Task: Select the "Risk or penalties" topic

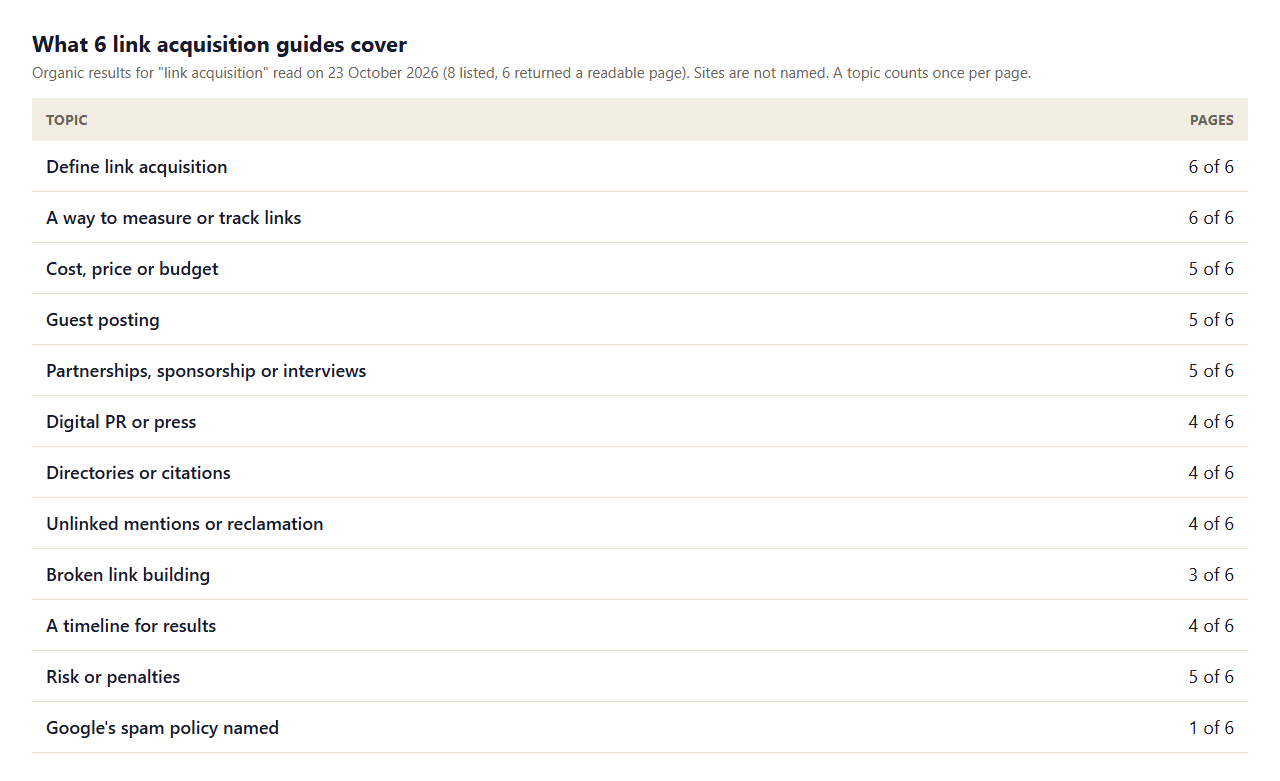Action: coord(113,677)
